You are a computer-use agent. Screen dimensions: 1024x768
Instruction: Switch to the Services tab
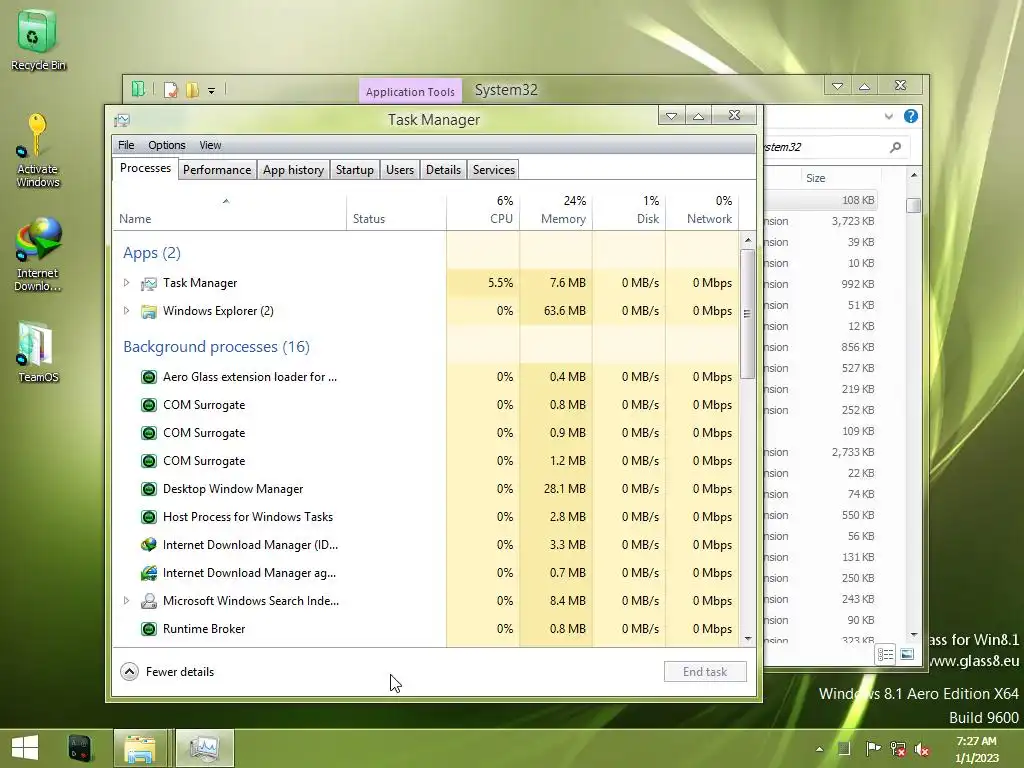494,170
